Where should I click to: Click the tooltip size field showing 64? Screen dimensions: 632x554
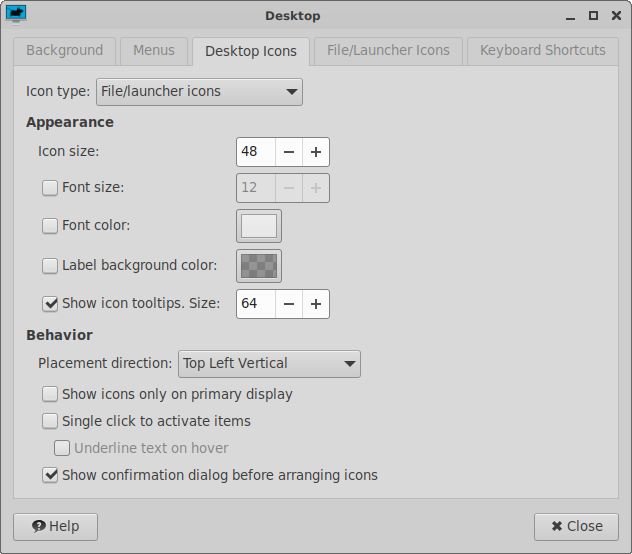pyautogui.click(x=256, y=304)
